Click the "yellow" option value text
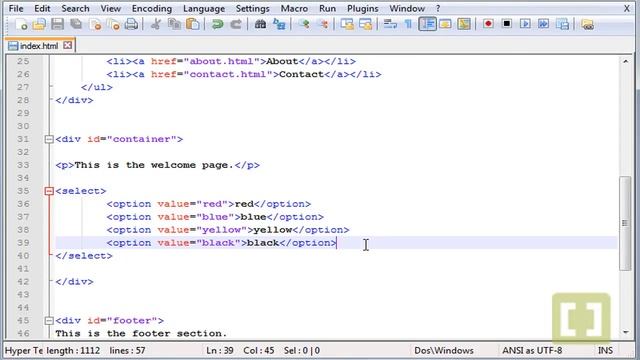 click(x=222, y=230)
